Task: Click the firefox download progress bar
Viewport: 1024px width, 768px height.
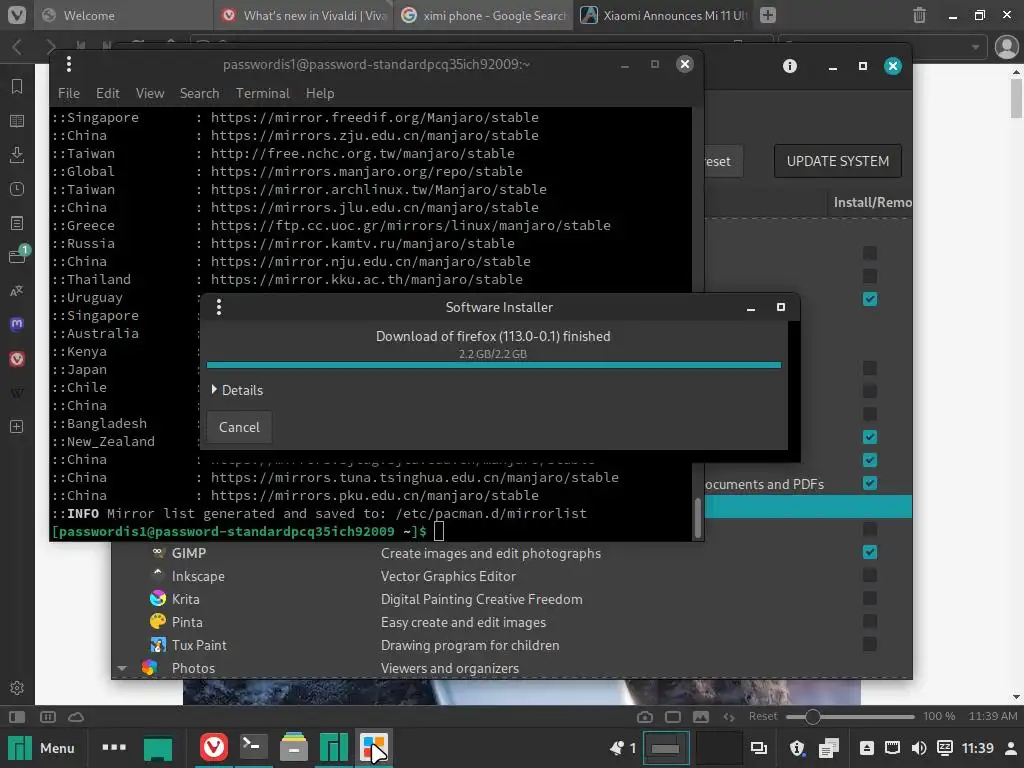Action: click(494, 365)
